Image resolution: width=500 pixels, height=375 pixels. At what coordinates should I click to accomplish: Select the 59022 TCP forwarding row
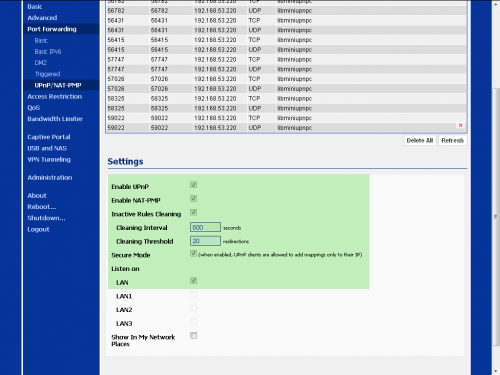click(286, 118)
